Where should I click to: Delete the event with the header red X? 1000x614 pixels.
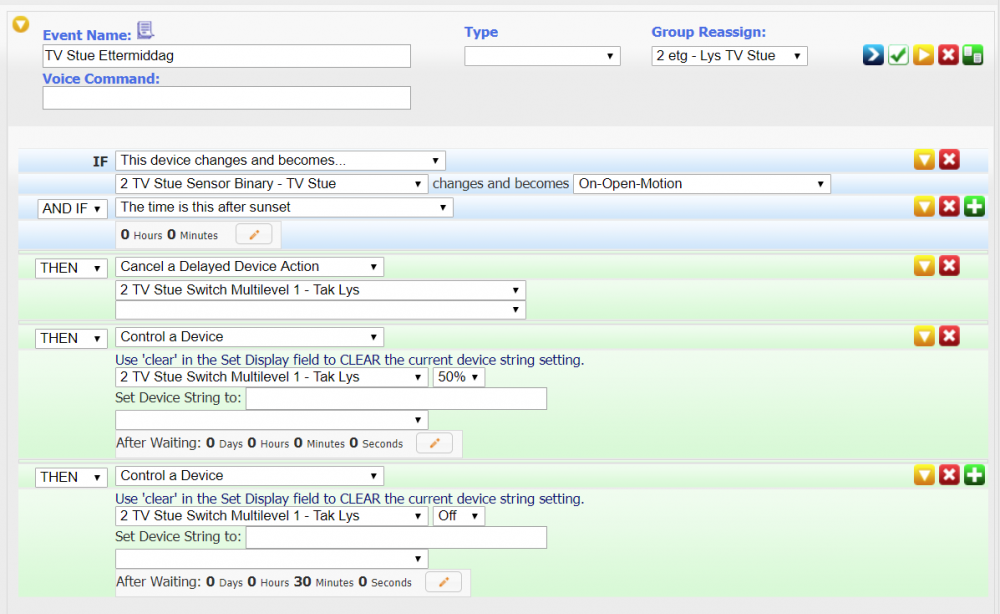pos(948,56)
